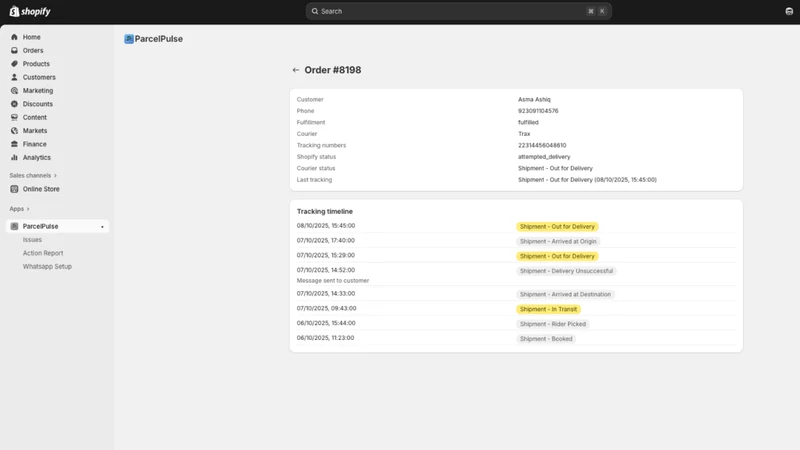
Task: Click the ParcelPulse app icon in sidebar
Action: pos(14,226)
